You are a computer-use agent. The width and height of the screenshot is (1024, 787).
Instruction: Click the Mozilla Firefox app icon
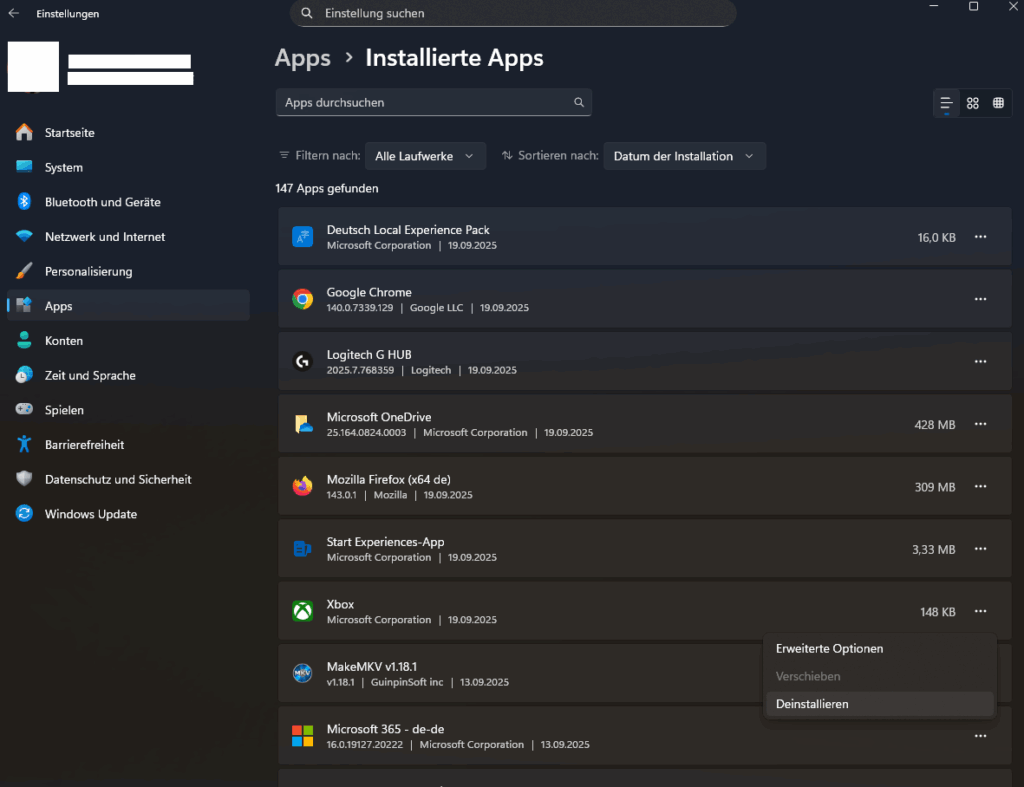pos(302,486)
